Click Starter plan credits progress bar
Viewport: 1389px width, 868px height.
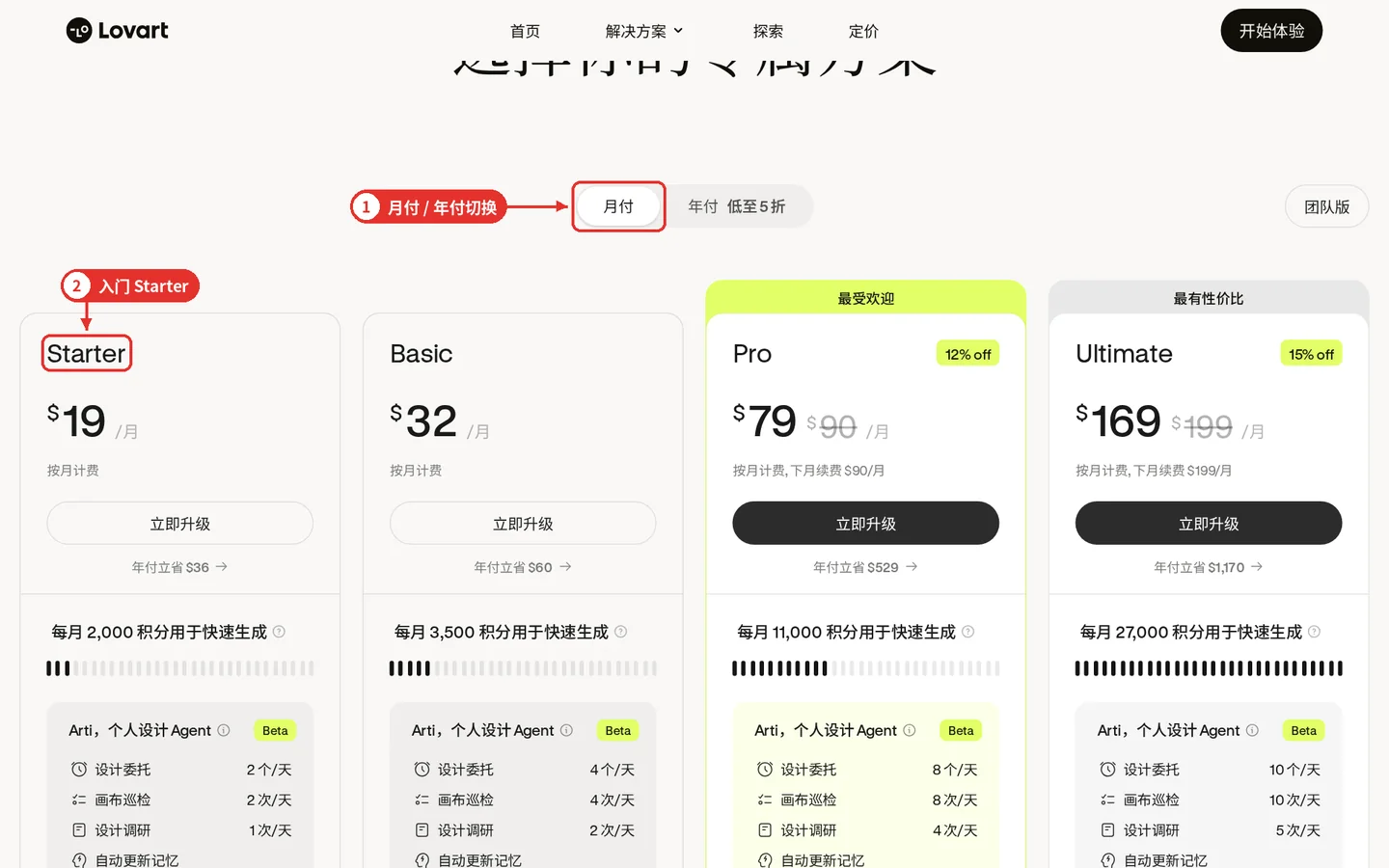pos(180,668)
